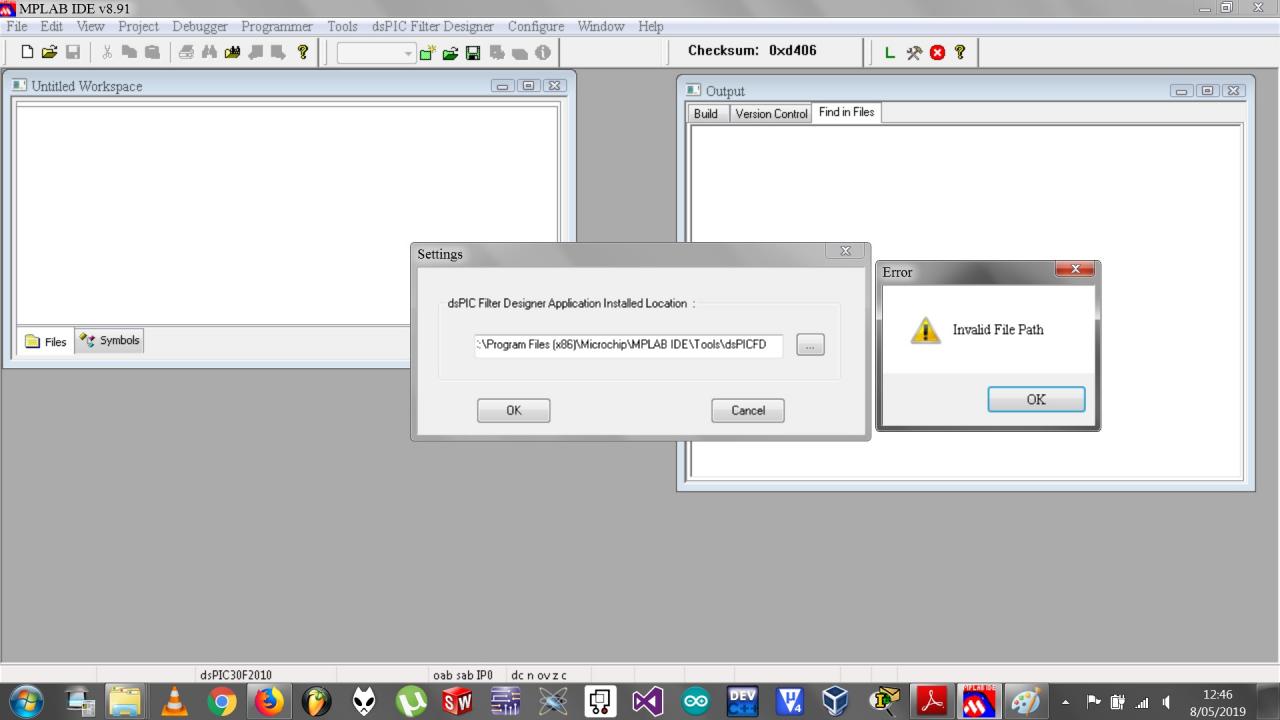The height and width of the screenshot is (720, 1280).
Task: Click the Save Workspace green disk icon
Action: click(474, 52)
